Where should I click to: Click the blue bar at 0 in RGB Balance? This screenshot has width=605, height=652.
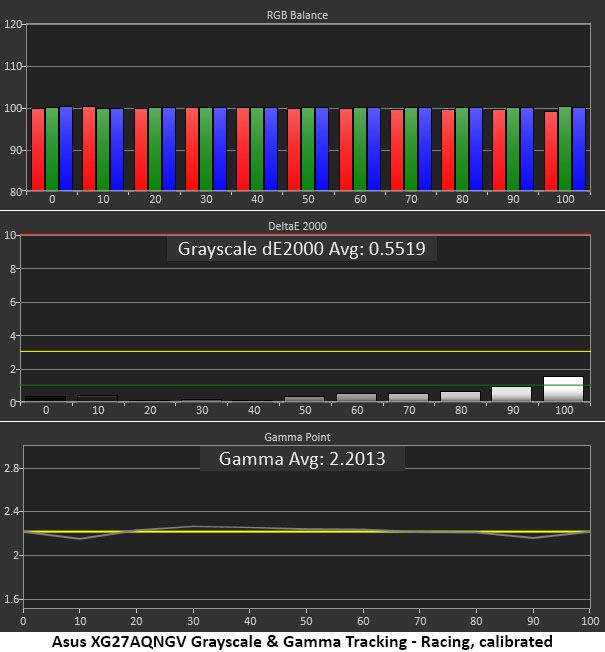point(66,149)
